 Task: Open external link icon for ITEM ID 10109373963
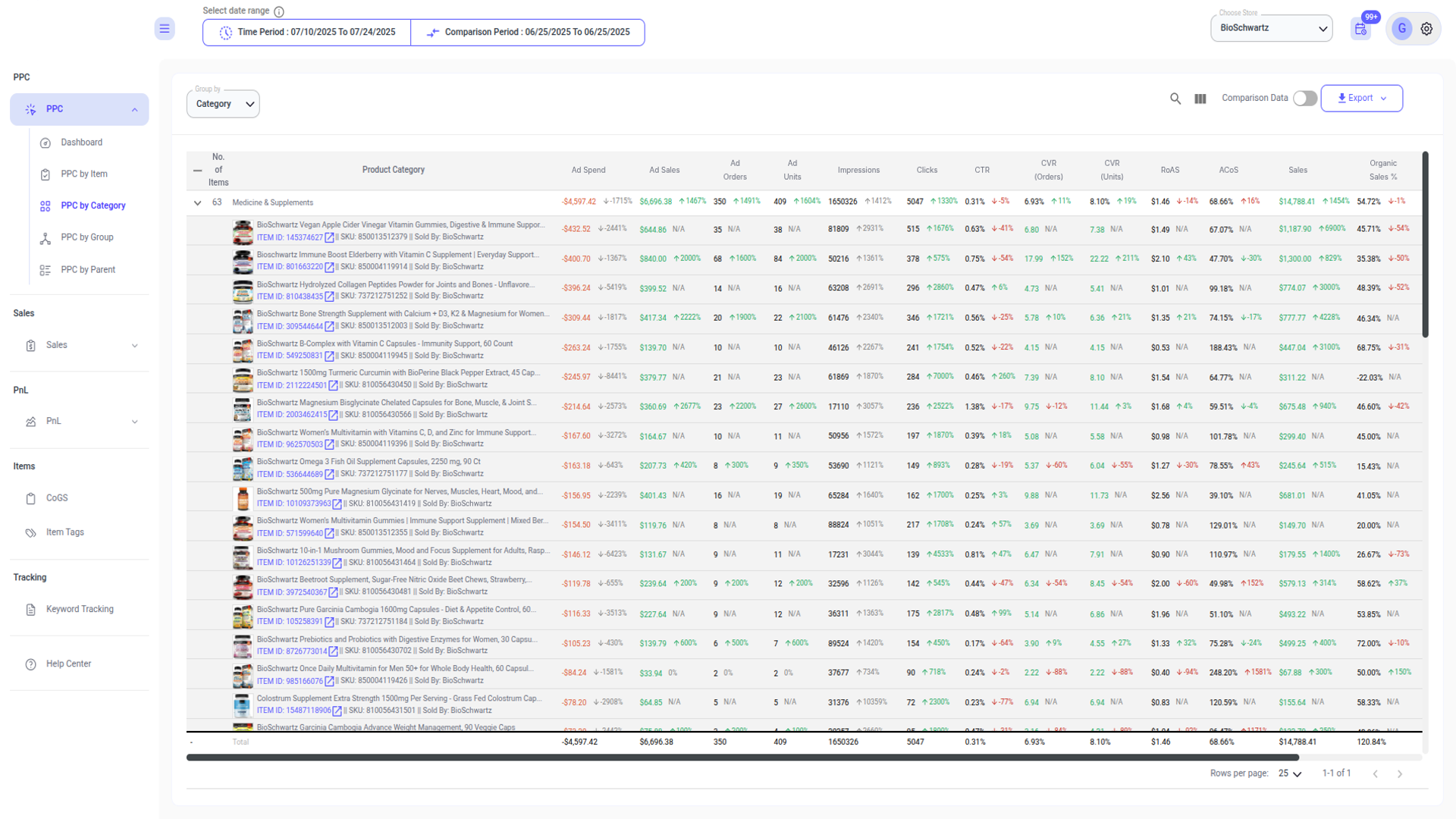point(337,504)
